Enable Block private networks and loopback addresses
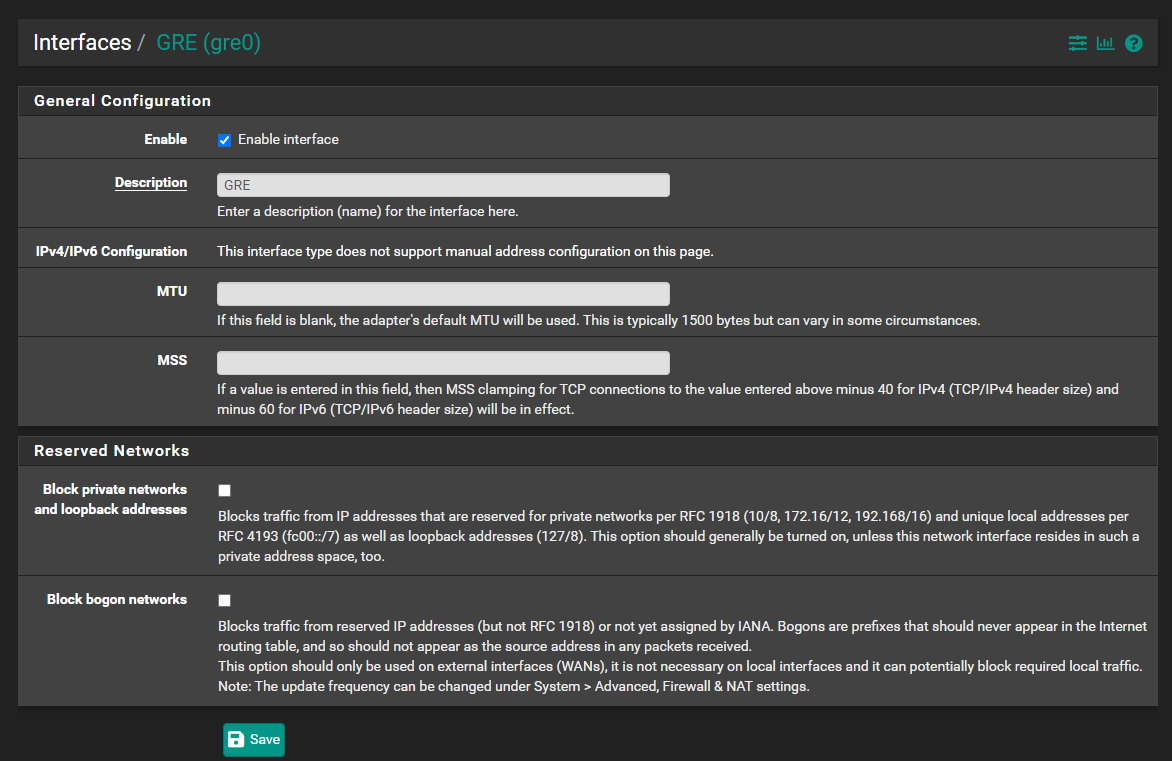Screen dimensions: 1172x761 pos(224,490)
